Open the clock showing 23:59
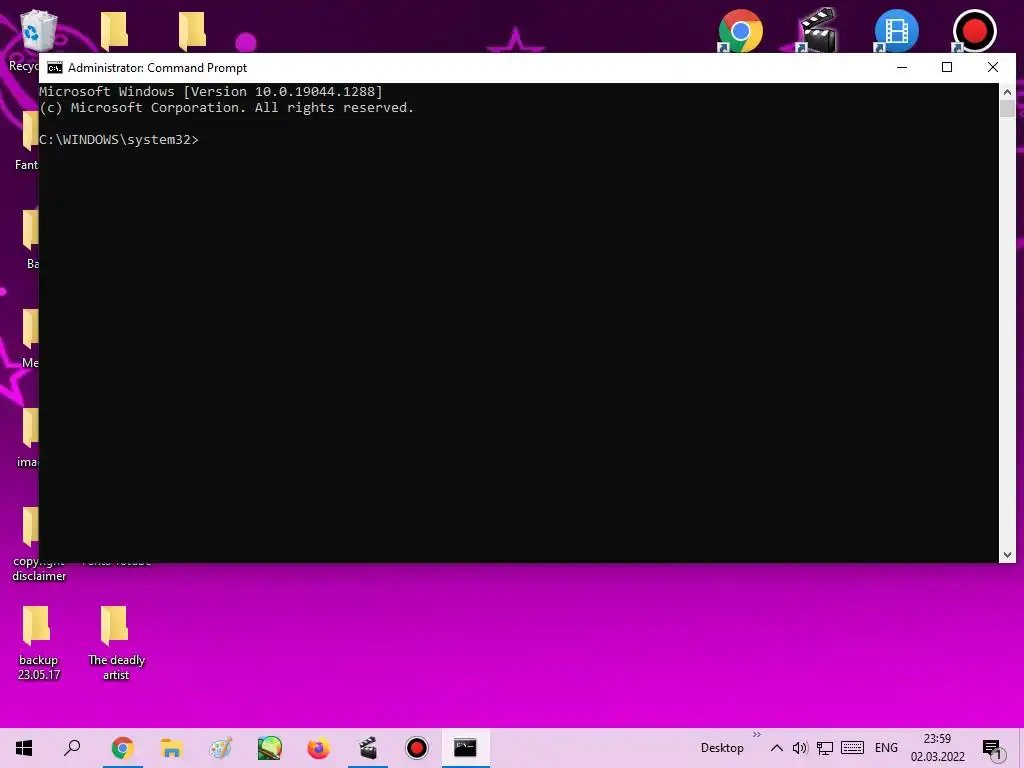This screenshot has width=1024, height=768. coord(937,748)
